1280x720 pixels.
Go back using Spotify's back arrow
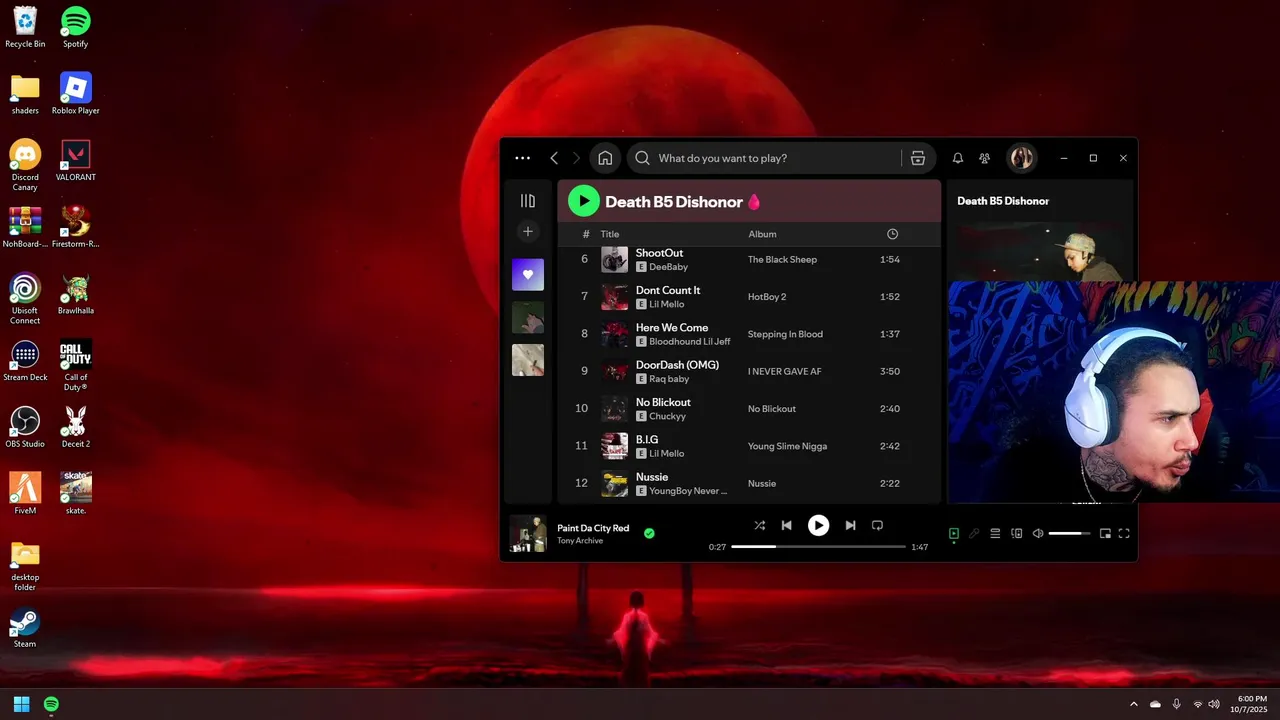tap(554, 158)
